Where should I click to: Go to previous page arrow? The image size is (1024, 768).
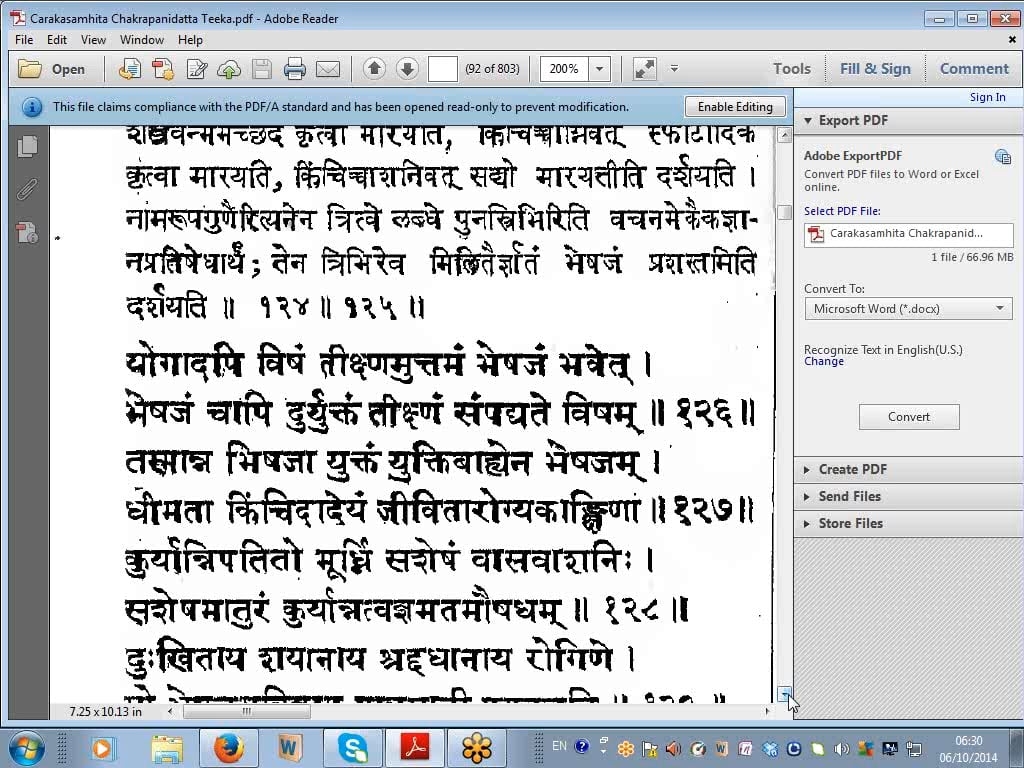374,69
